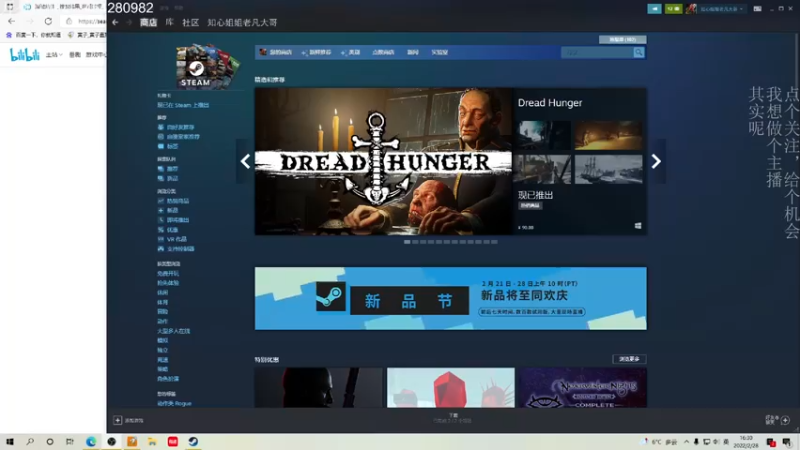Browse the 免费开玩 genre

coord(168,273)
